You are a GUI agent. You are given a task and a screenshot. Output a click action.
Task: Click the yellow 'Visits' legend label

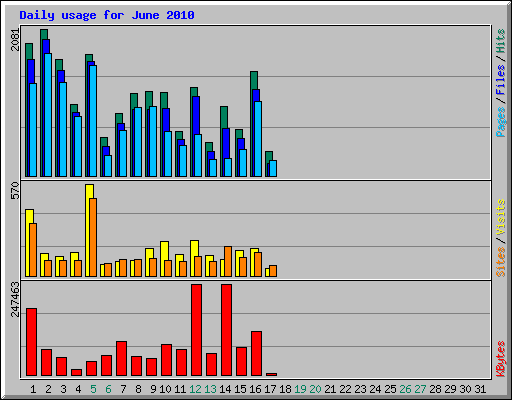click(500, 218)
